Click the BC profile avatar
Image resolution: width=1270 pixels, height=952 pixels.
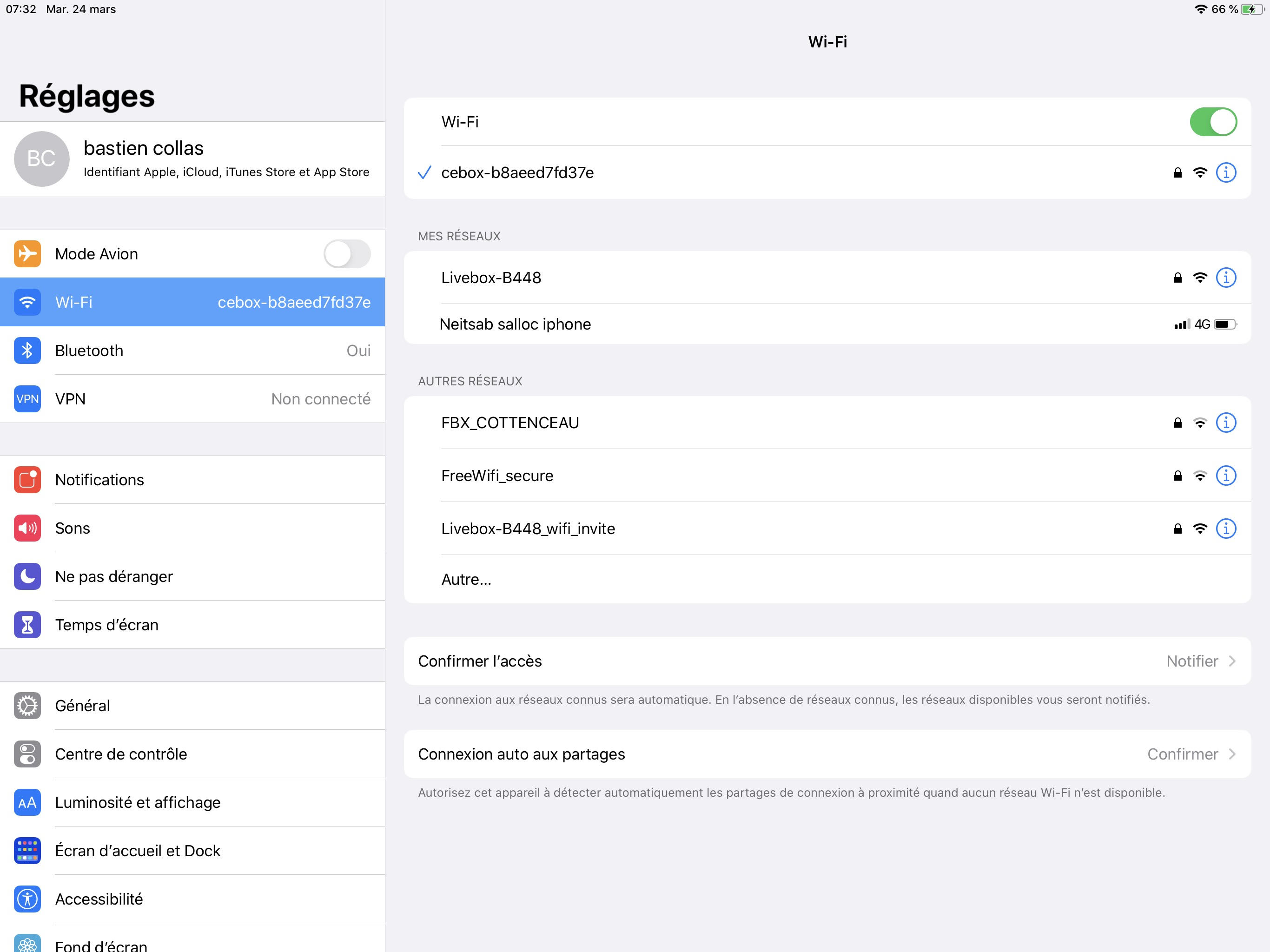(41, 159)
